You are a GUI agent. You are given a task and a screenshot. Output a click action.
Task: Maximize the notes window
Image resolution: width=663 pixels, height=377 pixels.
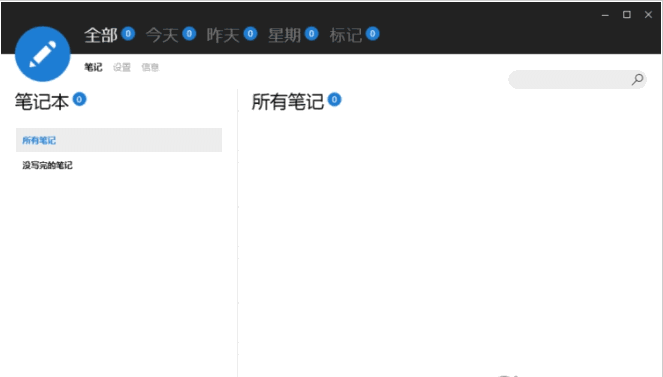[x=627, y=15]
